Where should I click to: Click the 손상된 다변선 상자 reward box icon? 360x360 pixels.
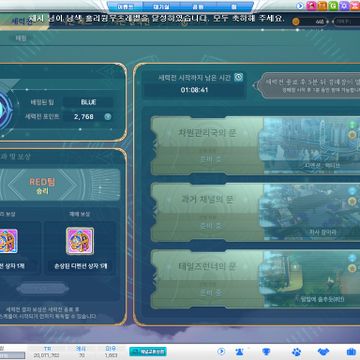[x=80, y=241]
